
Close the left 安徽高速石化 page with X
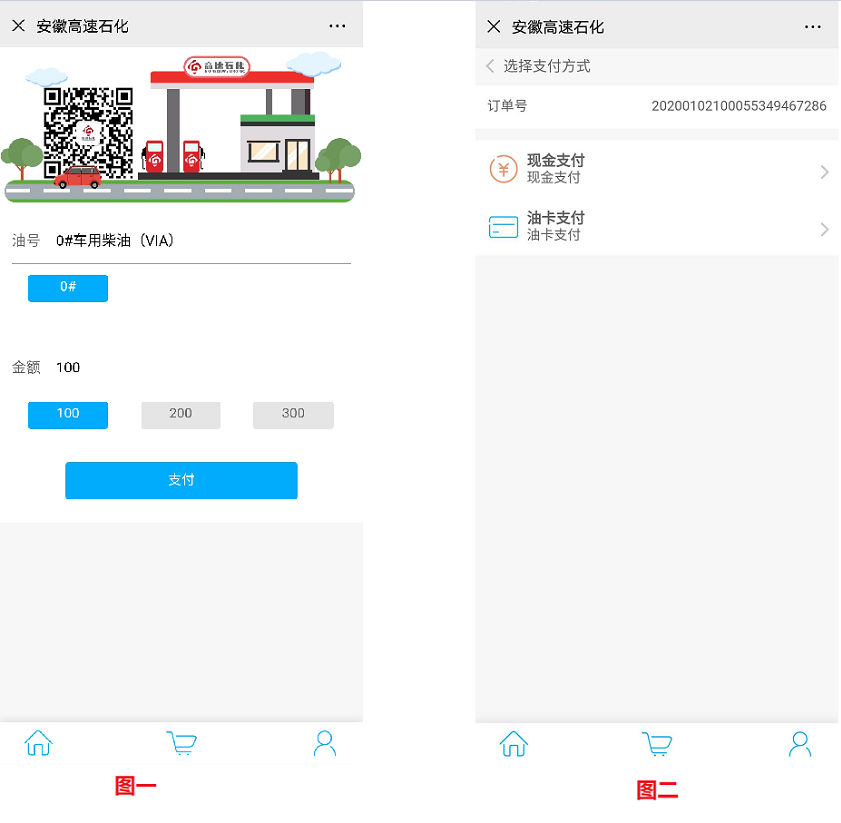pyautogui.click(x=18, y=26)
